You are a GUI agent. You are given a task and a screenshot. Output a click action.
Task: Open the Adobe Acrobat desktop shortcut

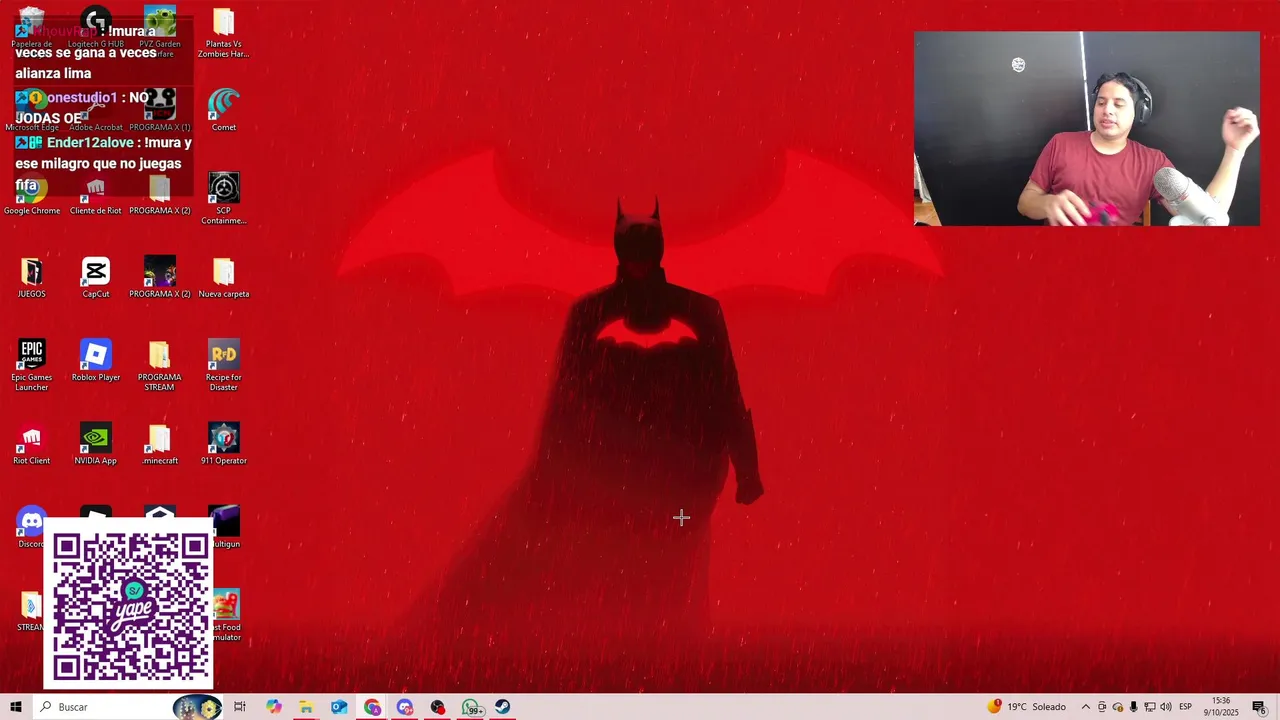(96, 108)
